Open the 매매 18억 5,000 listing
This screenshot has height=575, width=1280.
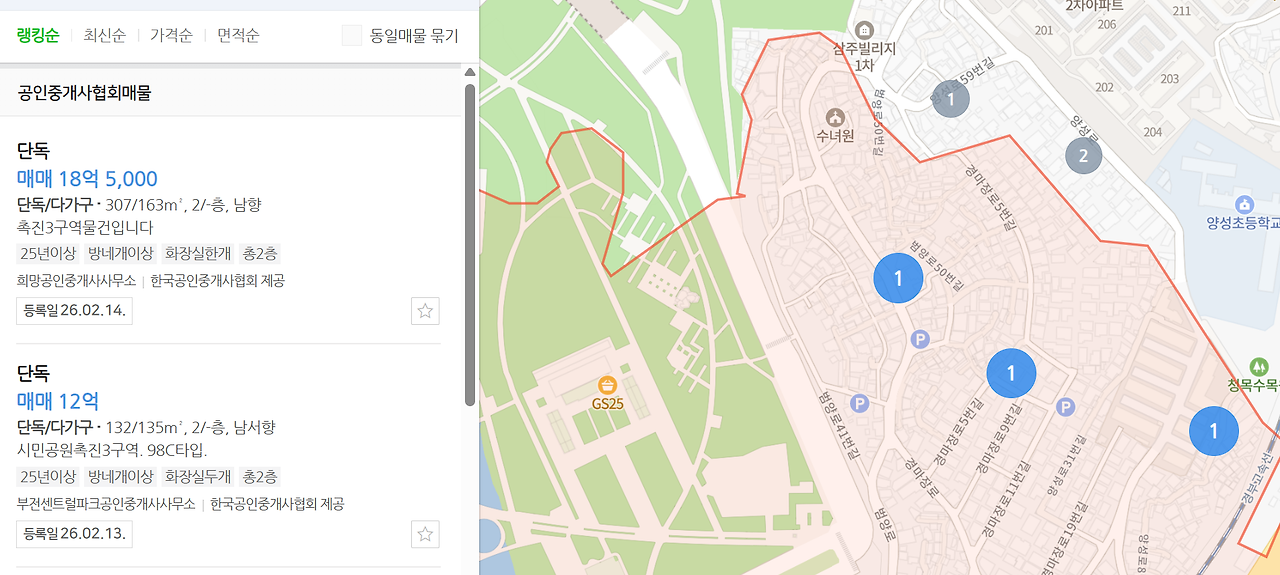(x=88, y=179)
